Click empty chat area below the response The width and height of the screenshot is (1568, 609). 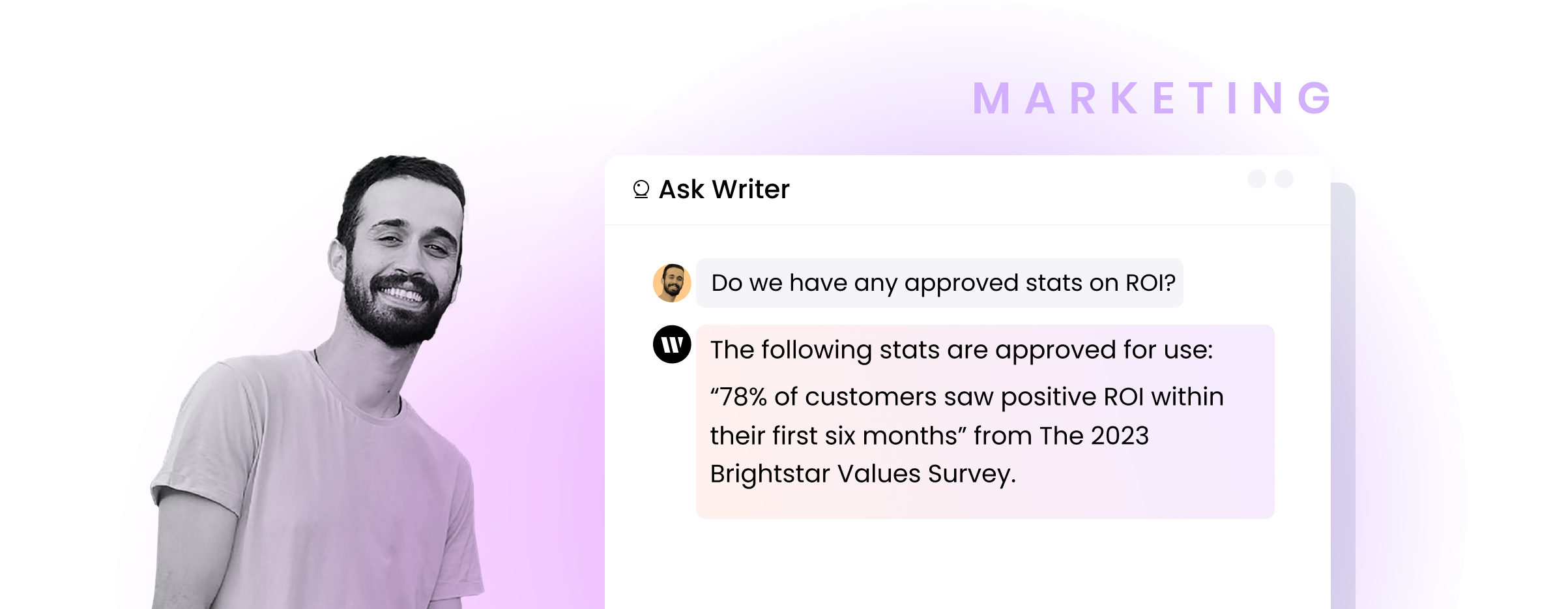click(x=968, y=565)
